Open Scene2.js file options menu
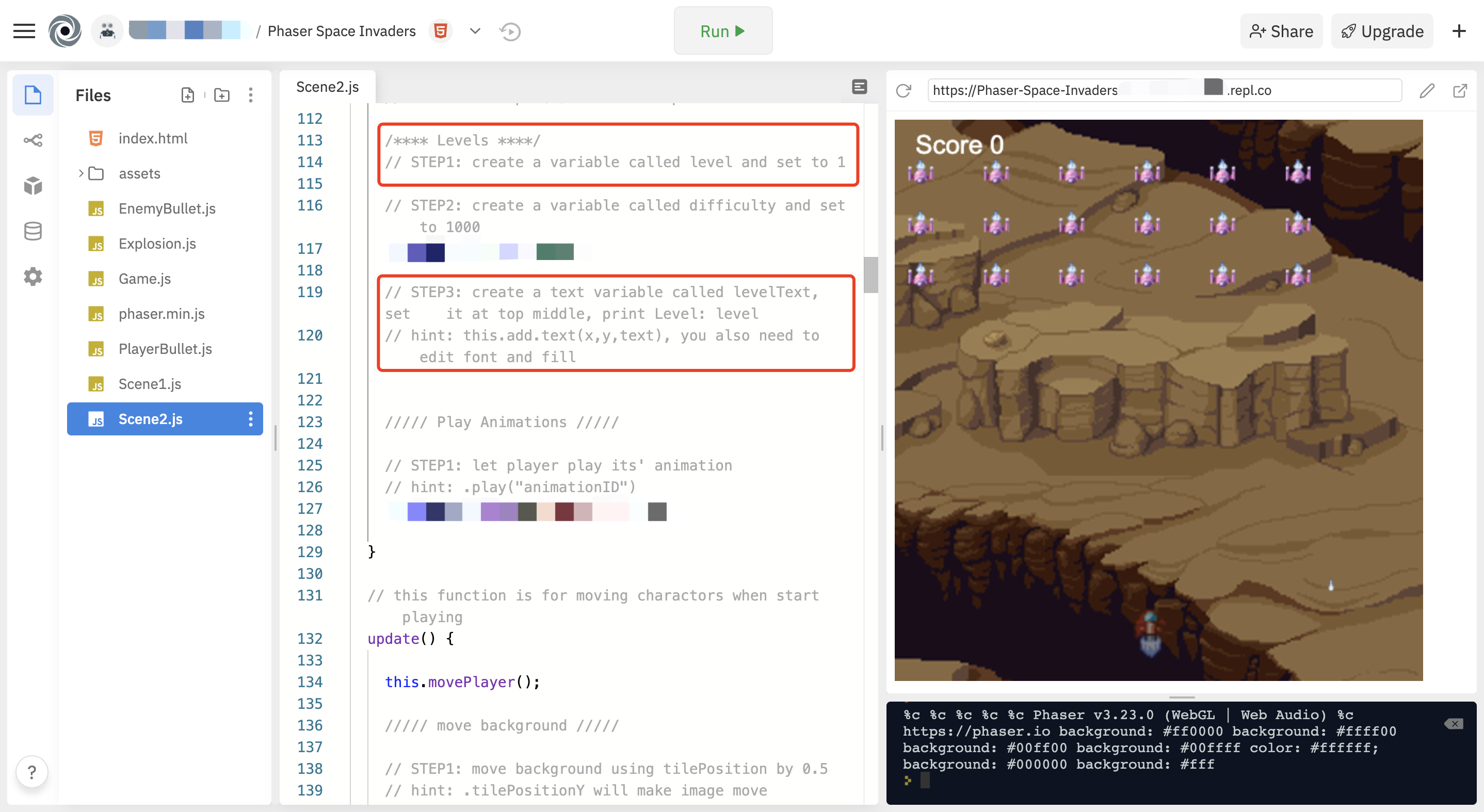Image resolution: width=1484 pixels, height=812 pixels. click(x=251, y=419)
